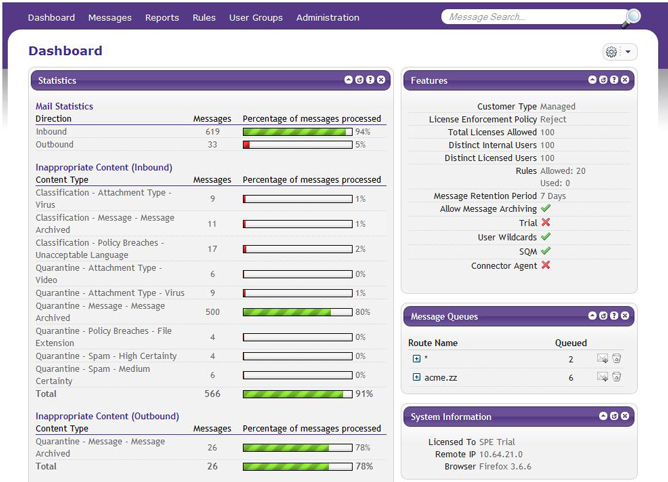Close the System Information panel
The width and height of the screenshot is (668, 482).
point(625,416)
